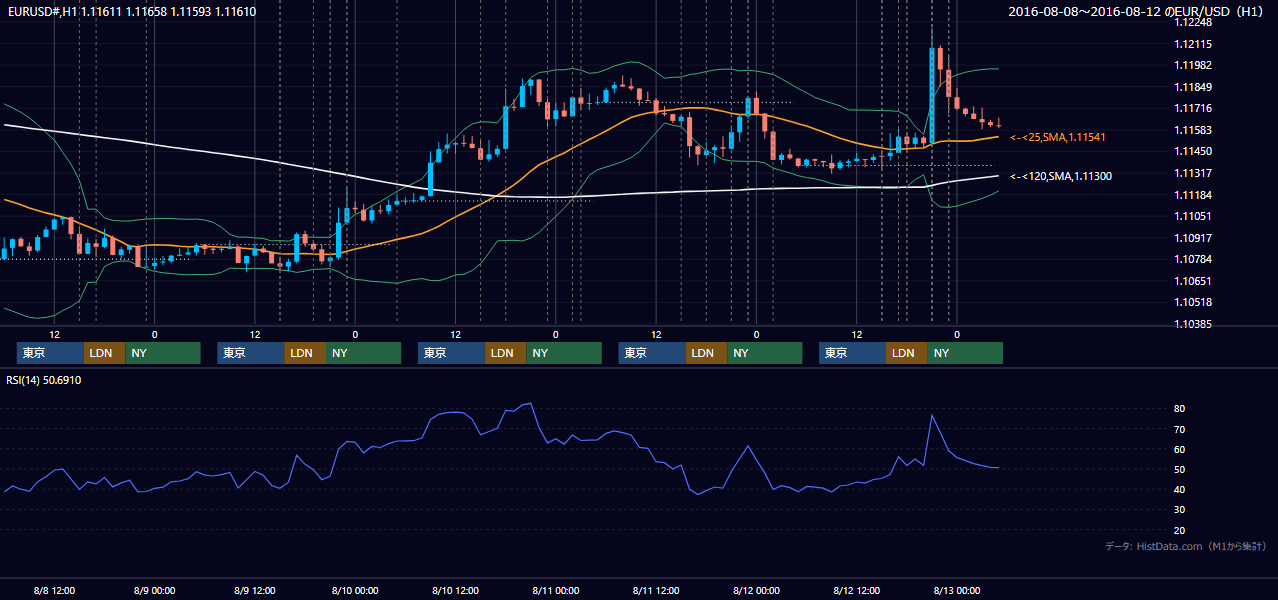Click the RSI axis value 30
The image size is (1278, 600).
pos(1180,510)
